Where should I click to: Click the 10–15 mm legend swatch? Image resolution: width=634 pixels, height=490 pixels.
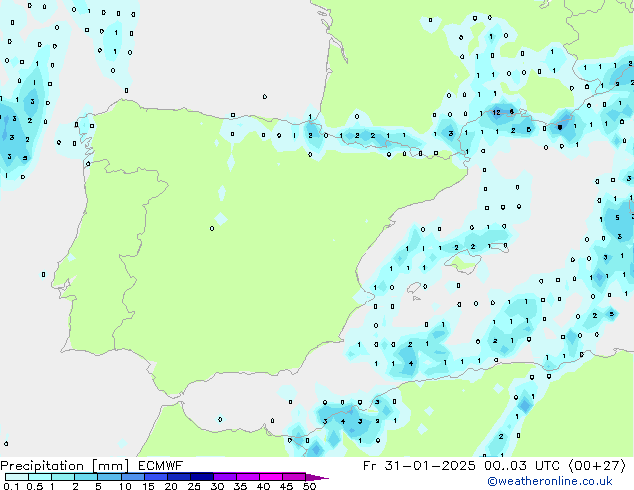(x=132, y=477)
